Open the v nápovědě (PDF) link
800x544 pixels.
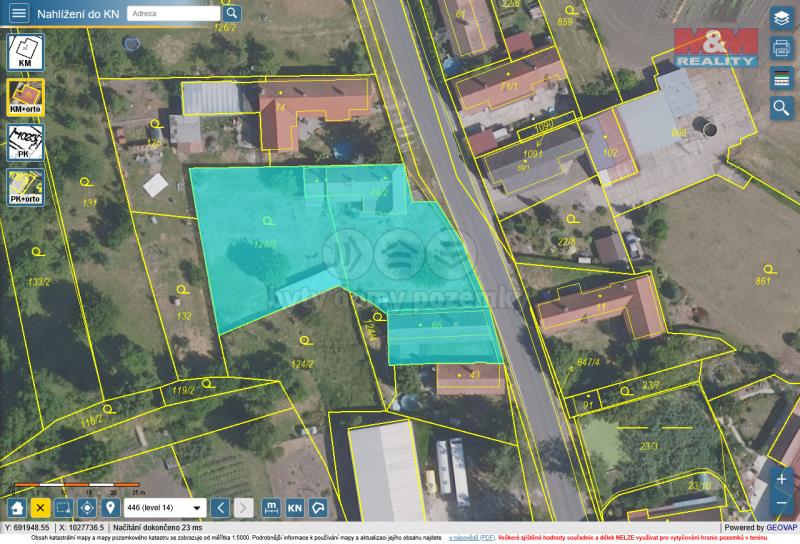click(471, 538)
